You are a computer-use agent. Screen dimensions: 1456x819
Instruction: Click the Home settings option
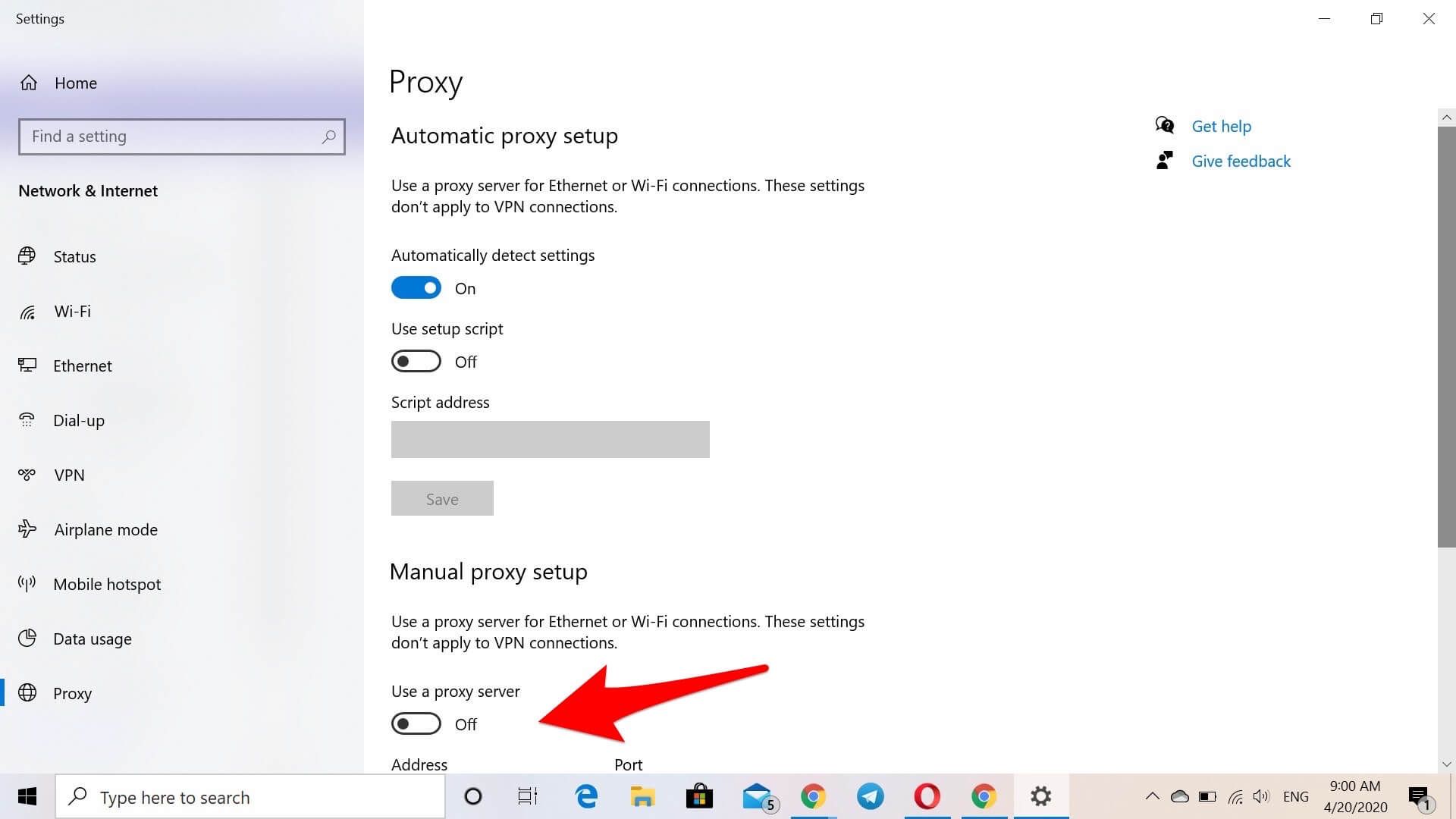pos(75,82)
